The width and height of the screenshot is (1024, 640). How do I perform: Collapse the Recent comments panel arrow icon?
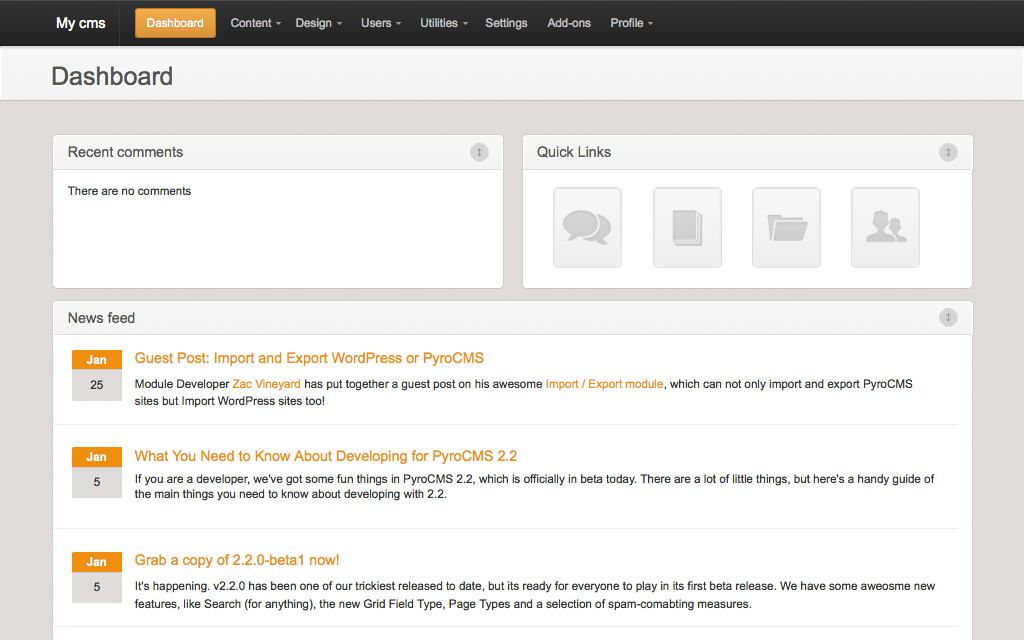479,152
